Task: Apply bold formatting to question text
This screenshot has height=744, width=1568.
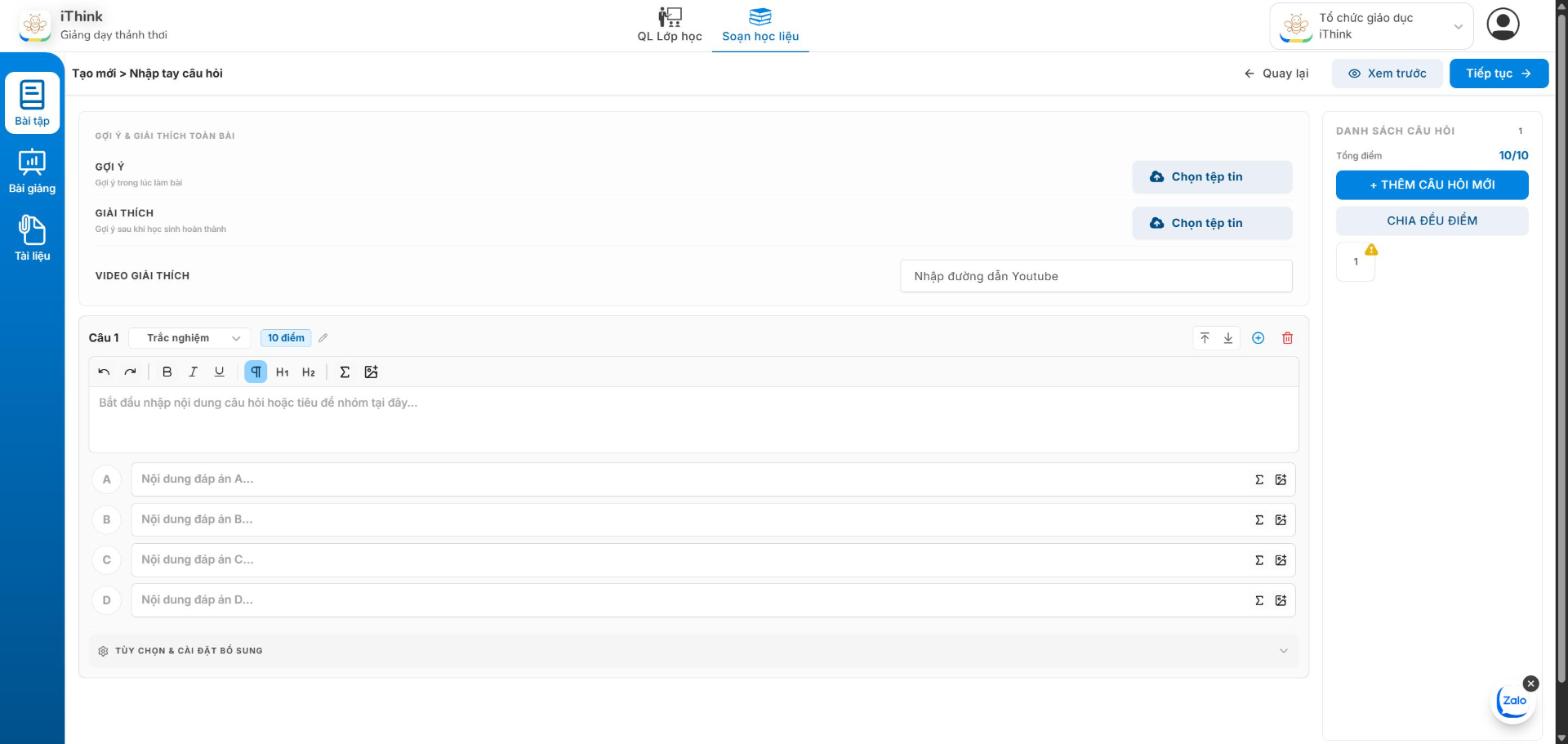Action: [167, 372]
